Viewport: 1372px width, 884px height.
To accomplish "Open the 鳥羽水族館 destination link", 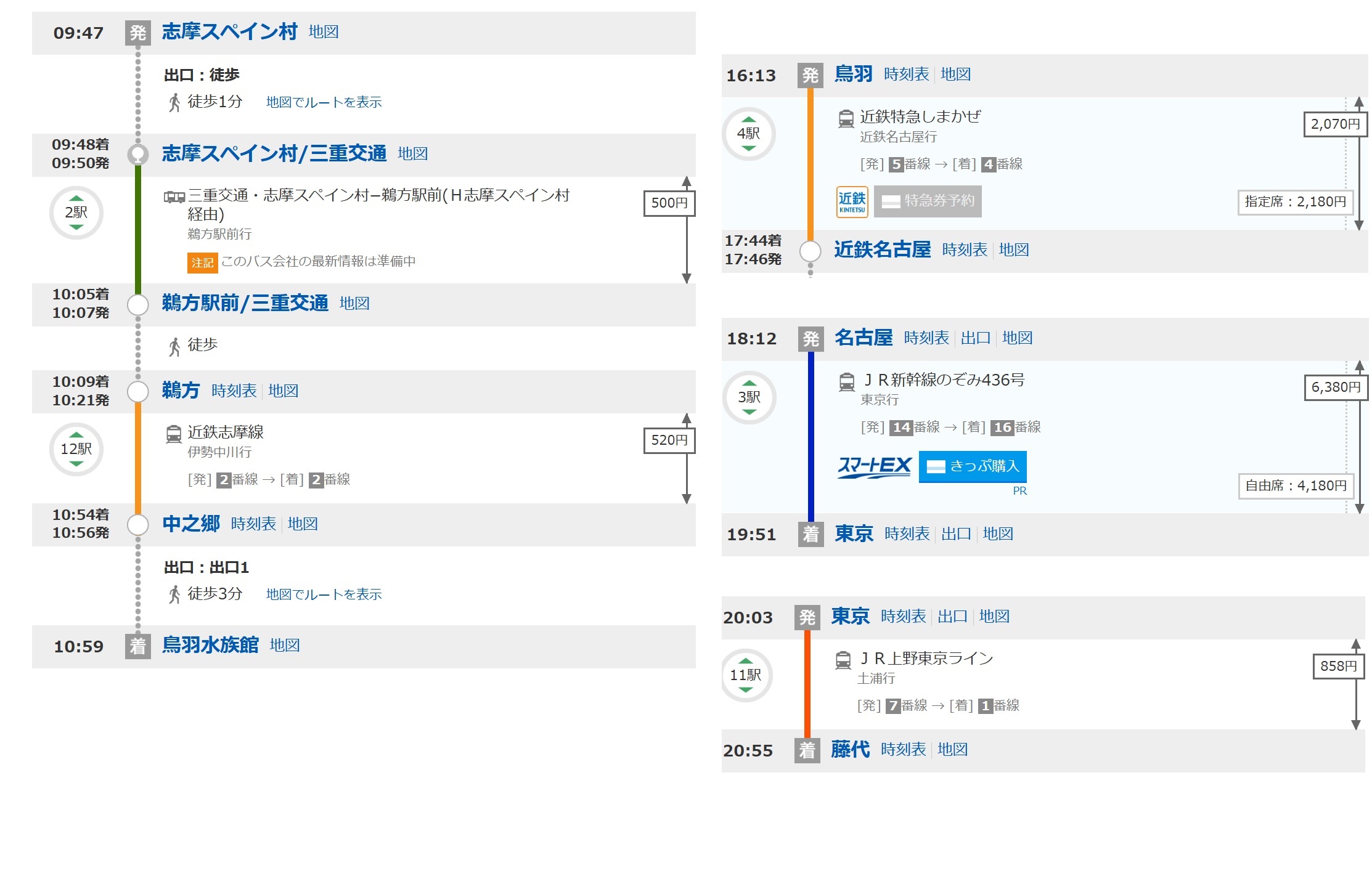I will (210, 645).
